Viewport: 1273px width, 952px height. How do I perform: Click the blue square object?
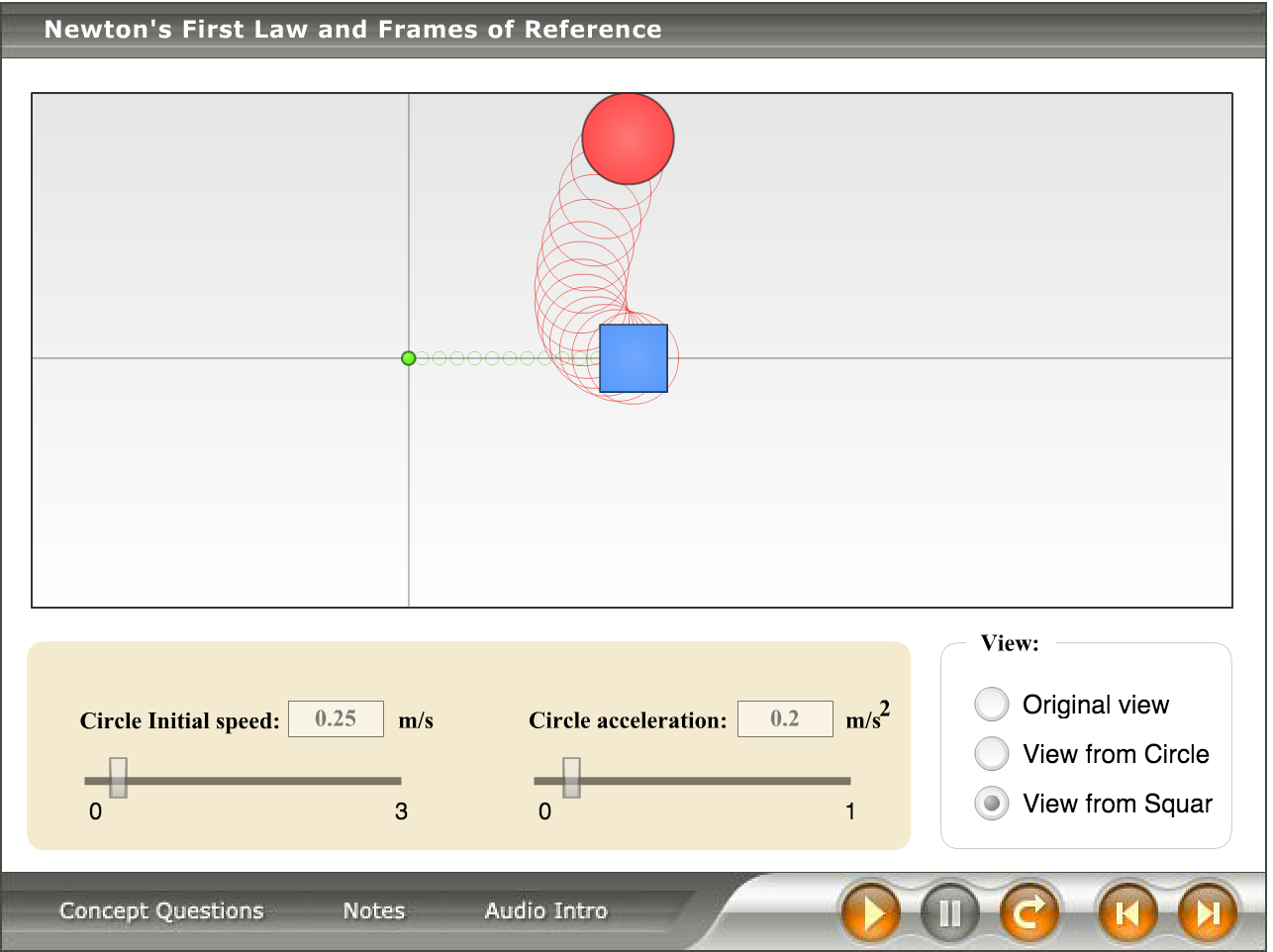click(634, 358)
